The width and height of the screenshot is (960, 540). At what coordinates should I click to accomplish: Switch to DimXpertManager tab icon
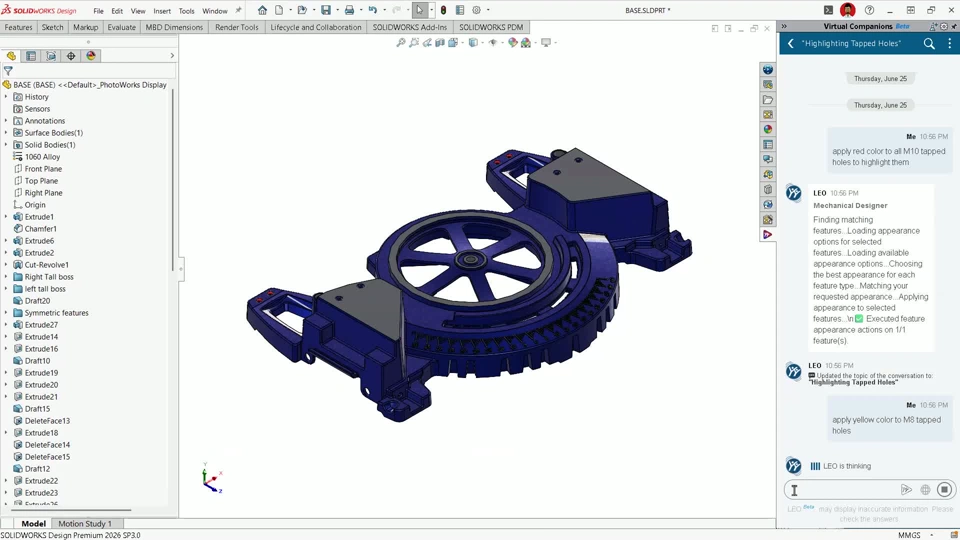71,56
